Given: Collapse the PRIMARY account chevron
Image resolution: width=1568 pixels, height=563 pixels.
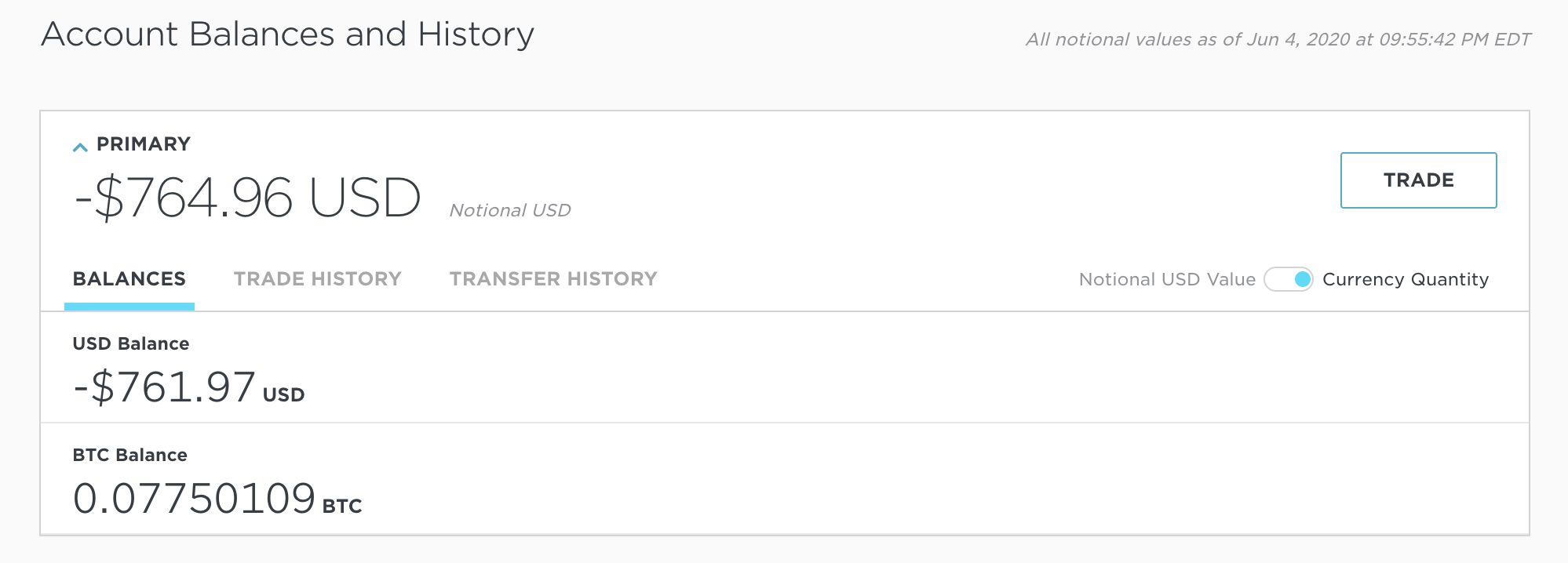Looking at the screenshot, I should pos(79,147).
